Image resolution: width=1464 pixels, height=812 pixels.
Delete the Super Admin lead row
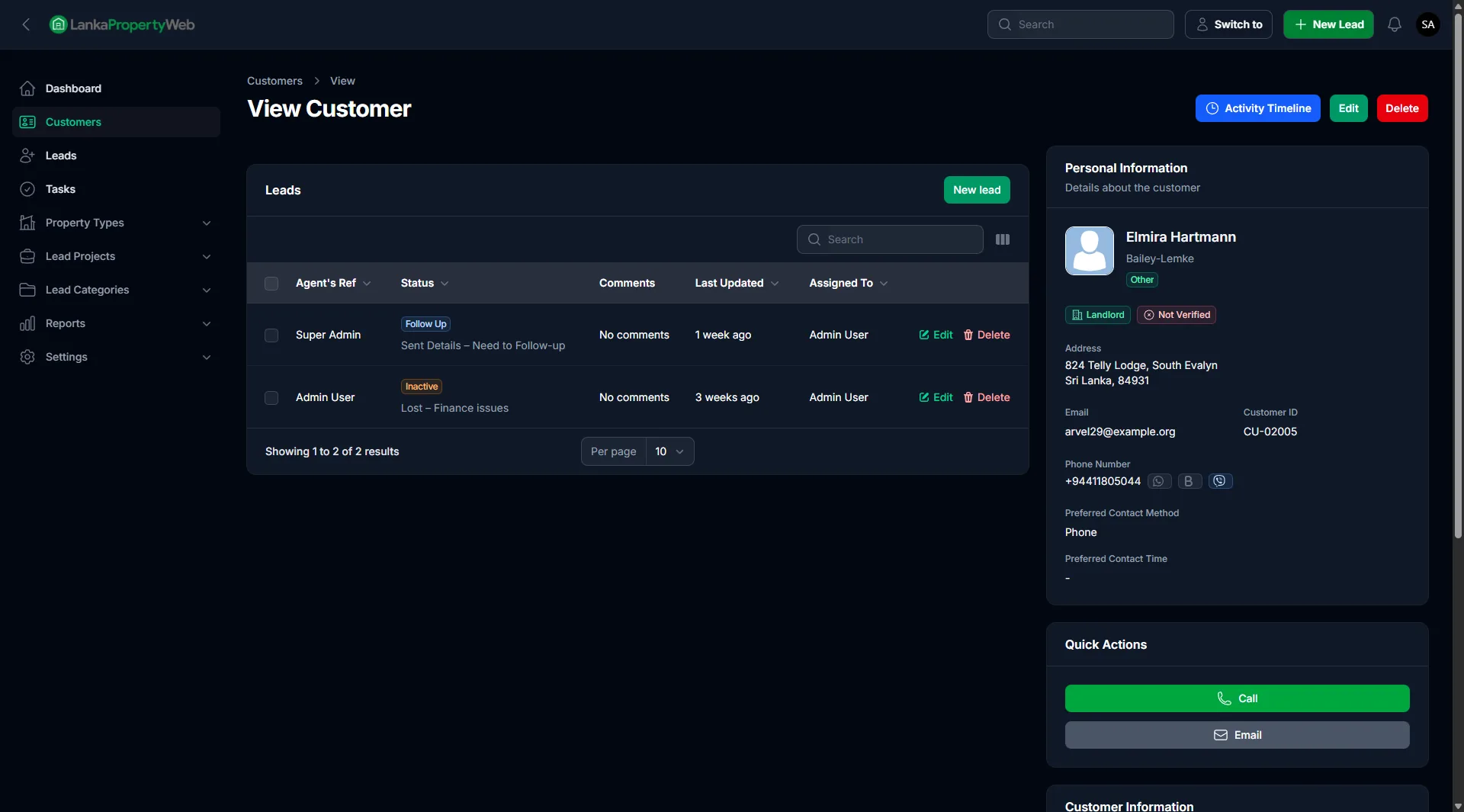coord(987,335)
